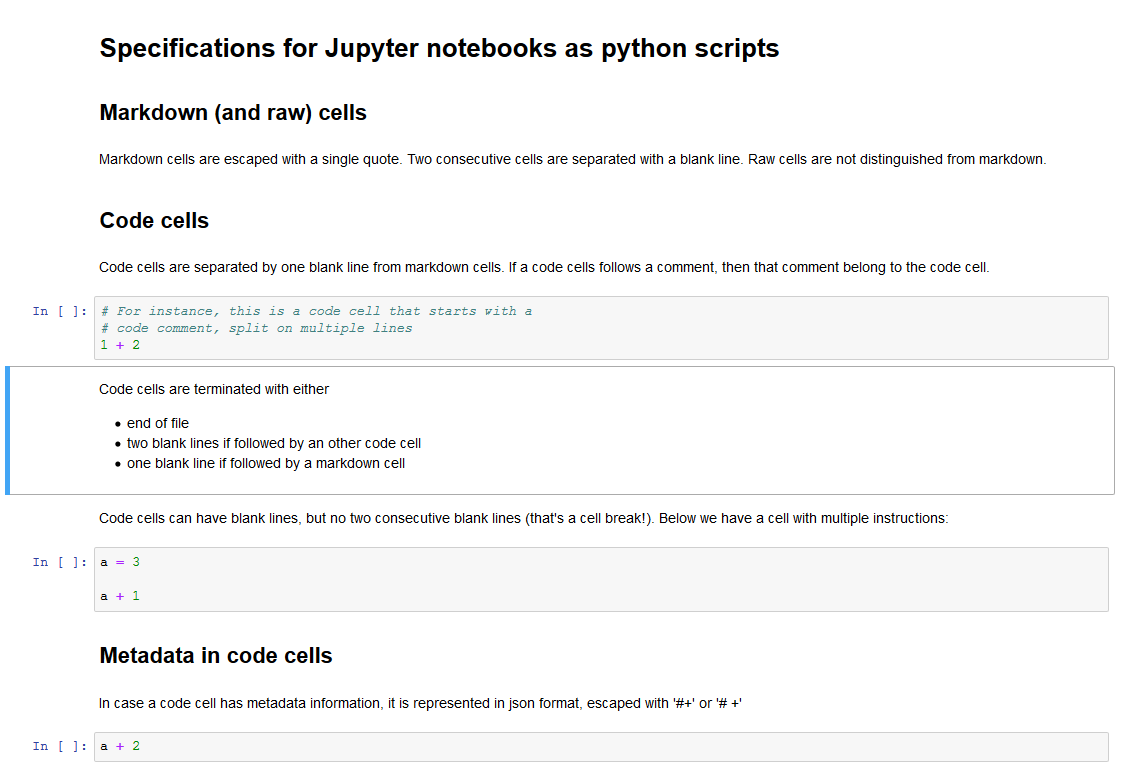Select the "Markdown (and raw) cells" heading
The image size is (1122, 779).
(x=233, y=113)
